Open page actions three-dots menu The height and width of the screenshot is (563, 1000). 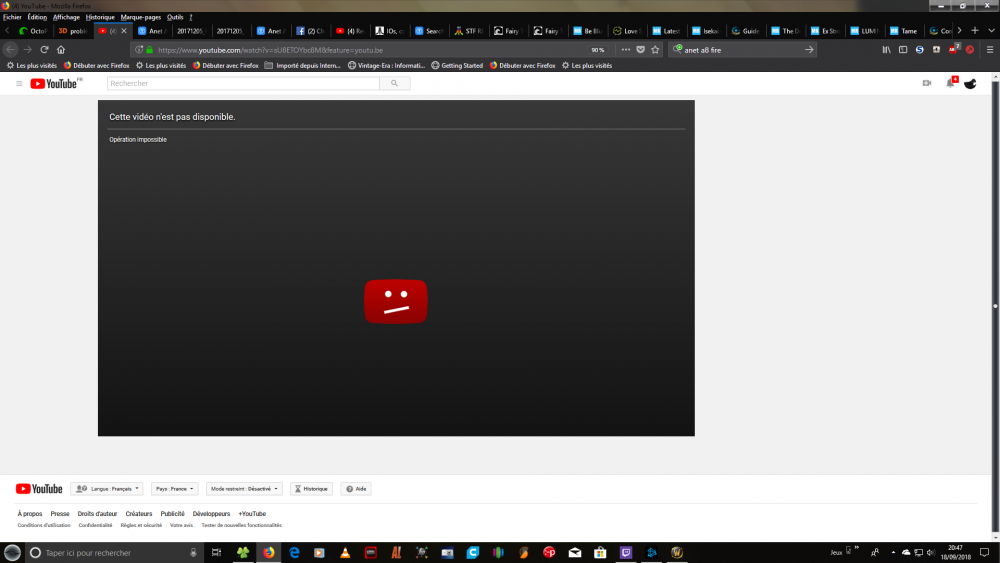pyautogui.click(x=626, y=50)
